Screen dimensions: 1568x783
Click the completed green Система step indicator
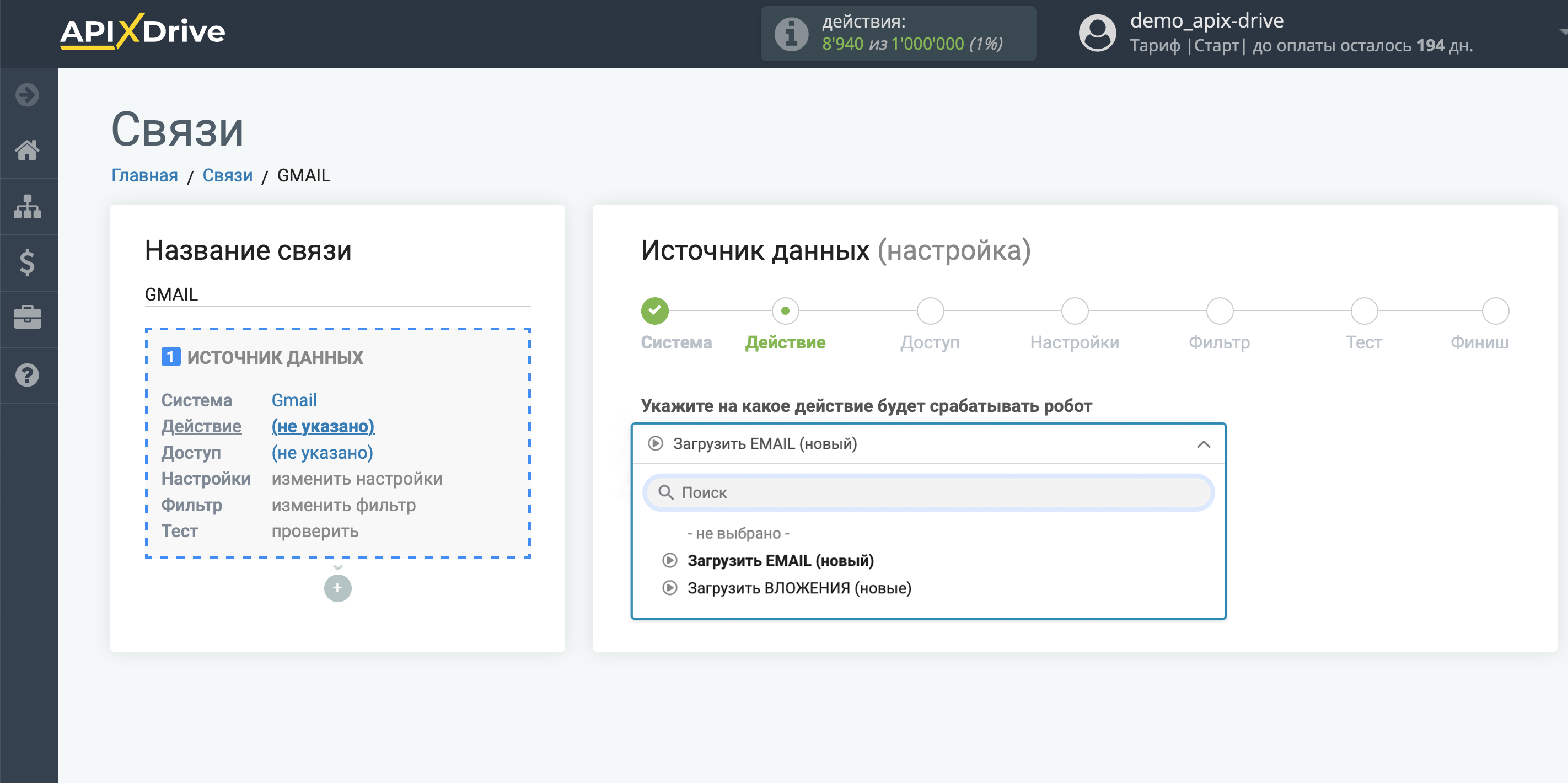point(654,310)
